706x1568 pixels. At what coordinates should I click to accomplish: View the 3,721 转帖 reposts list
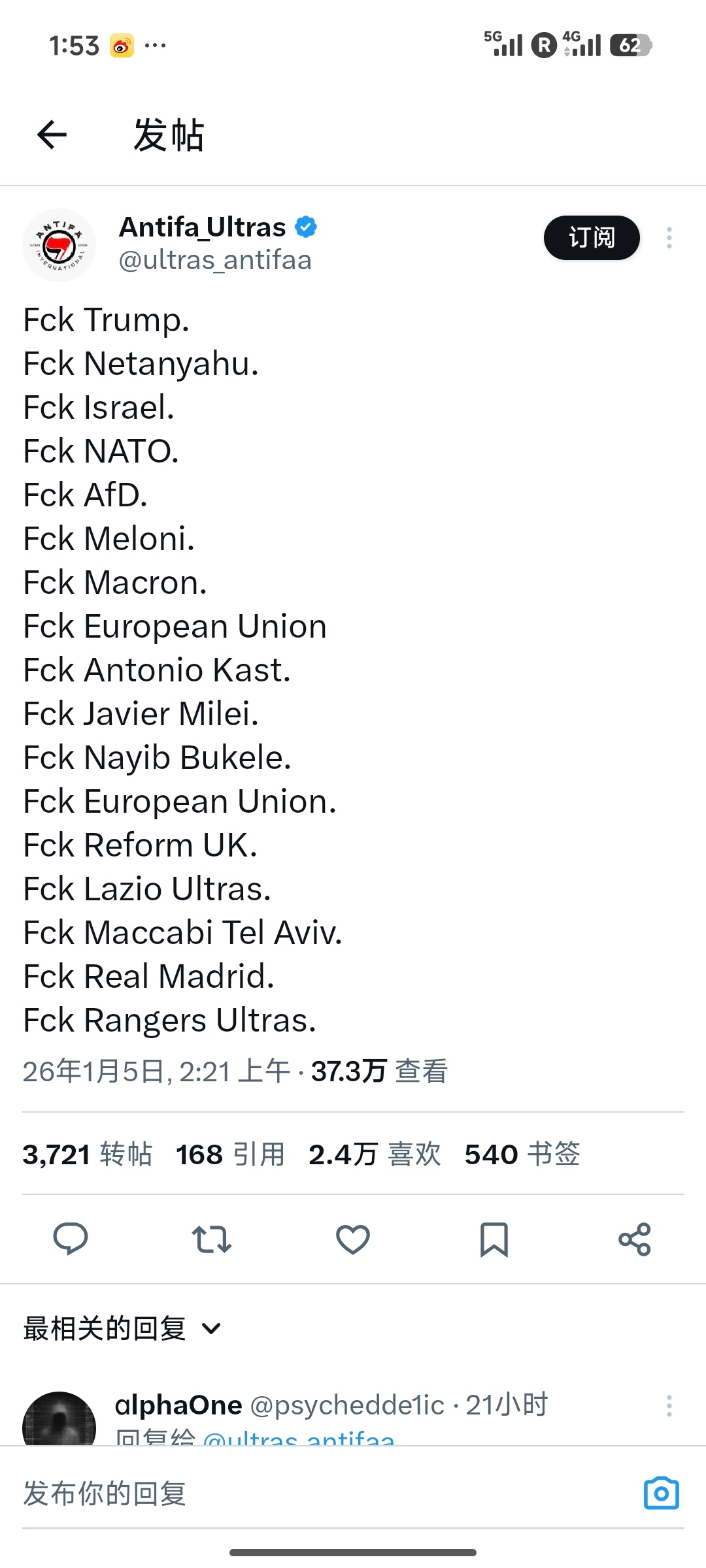(x=88, y=1154)
